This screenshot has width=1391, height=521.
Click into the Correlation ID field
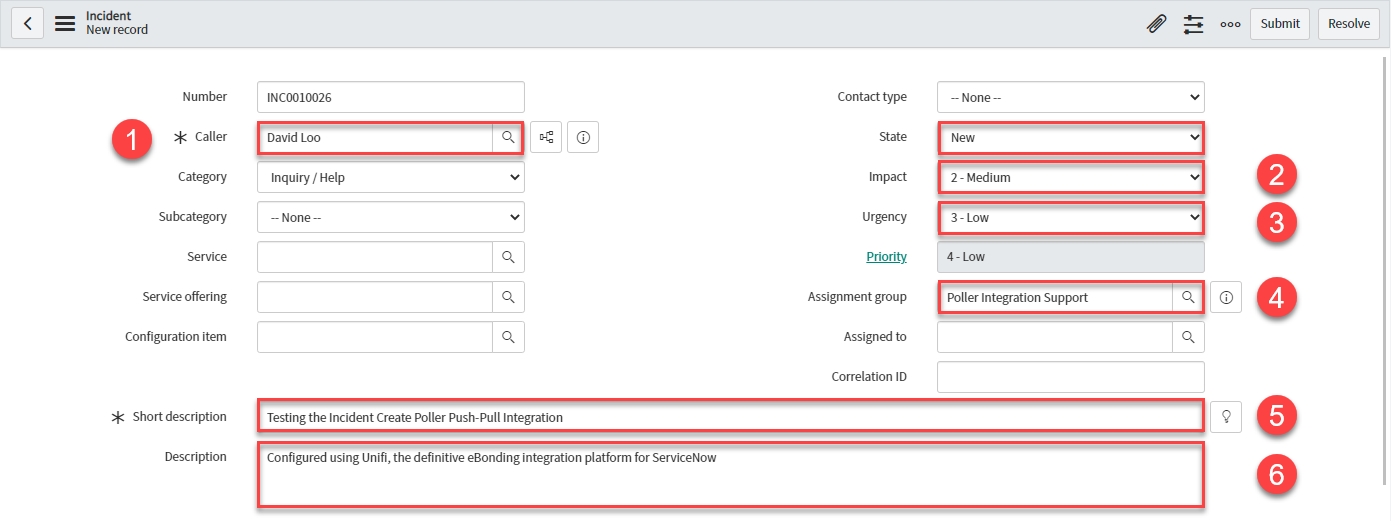point(1070,377)
